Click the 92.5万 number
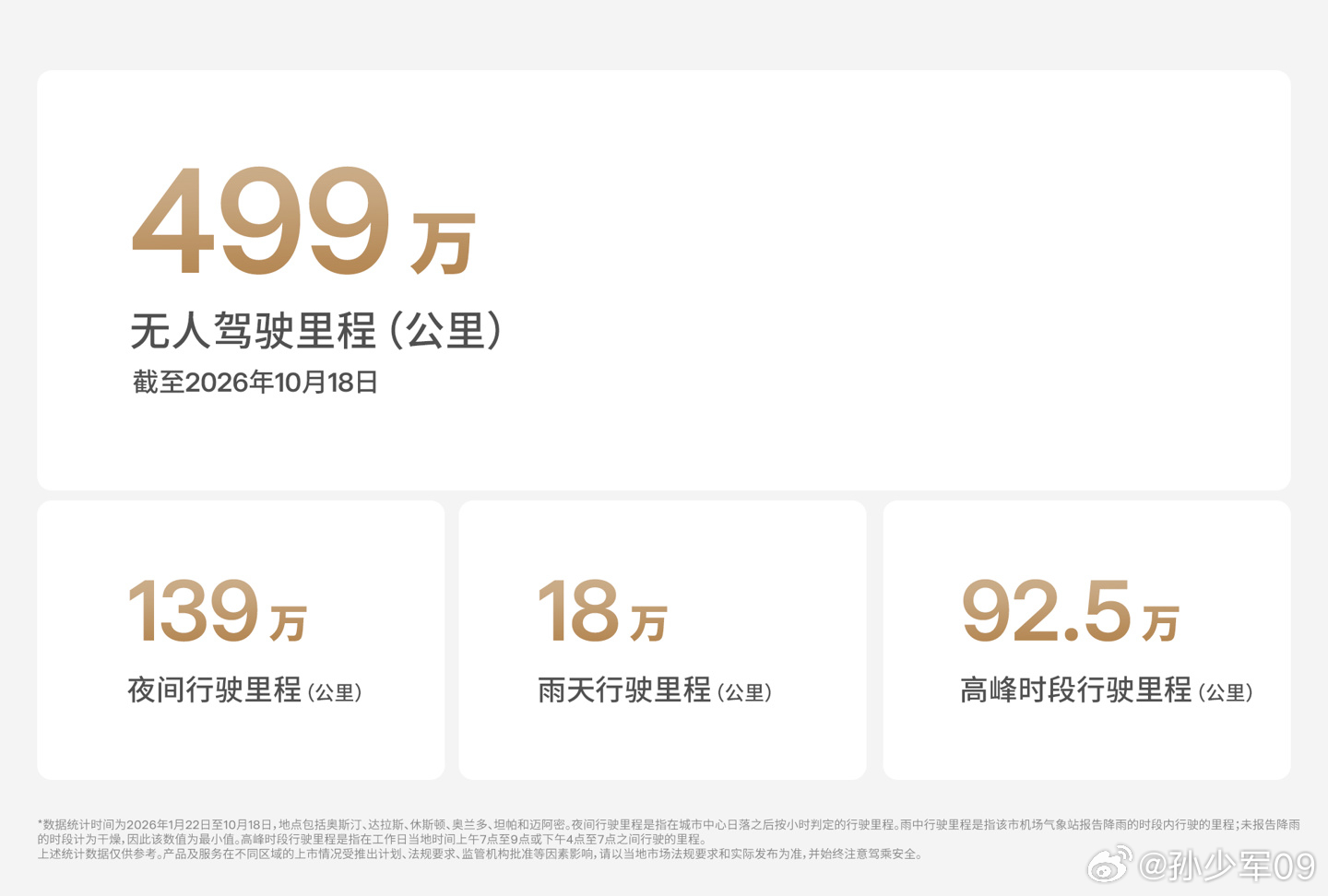Viewport: 1328px width, 896px height. pos(1070,611)
